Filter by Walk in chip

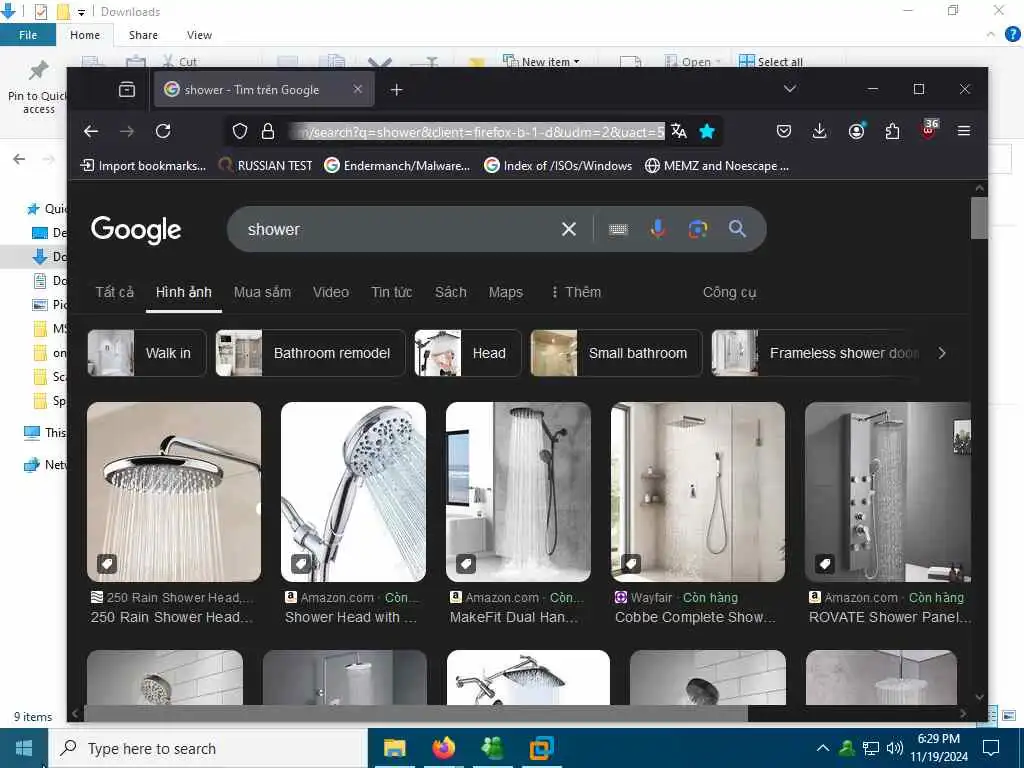[x=146, y=353]
